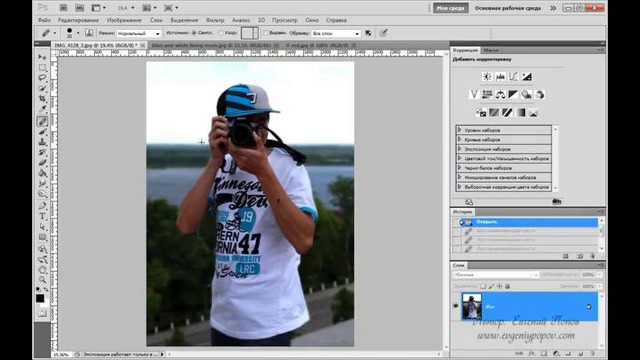The height and width of the screenshot is (360, 640).
Task: Toggle lock position in Layers panel
Action: point(499,286)
